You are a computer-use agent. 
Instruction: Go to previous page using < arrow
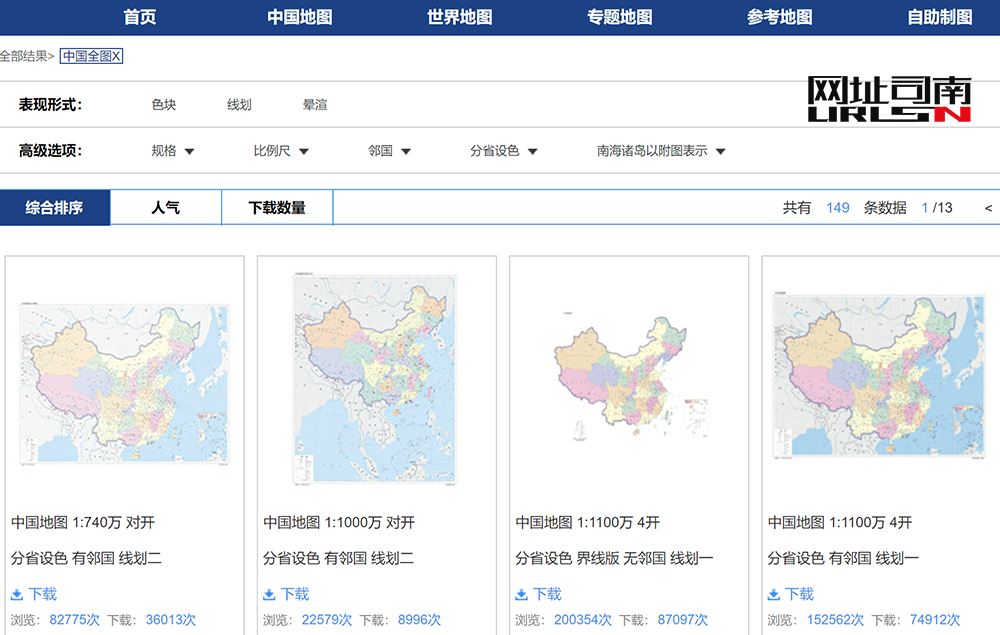click(988, 208)
